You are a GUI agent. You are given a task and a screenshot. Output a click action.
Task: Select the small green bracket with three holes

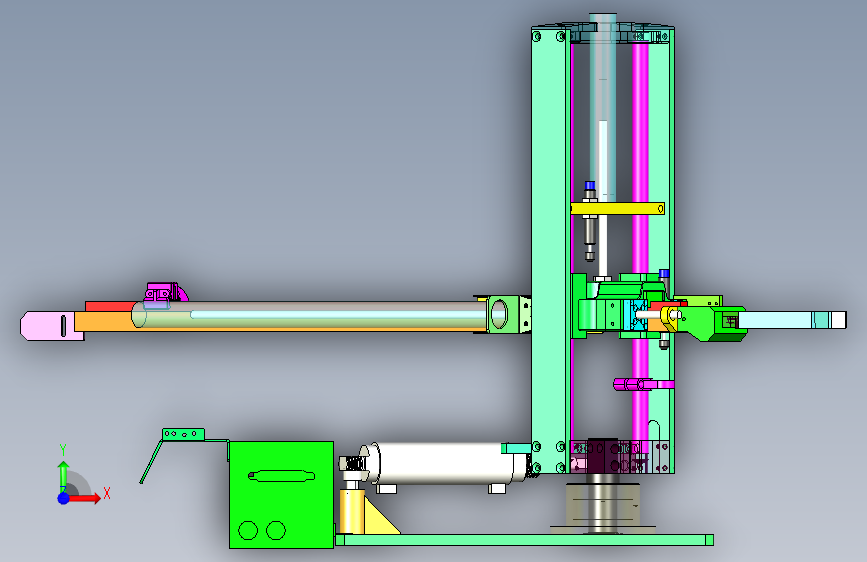tap(183, 434)
